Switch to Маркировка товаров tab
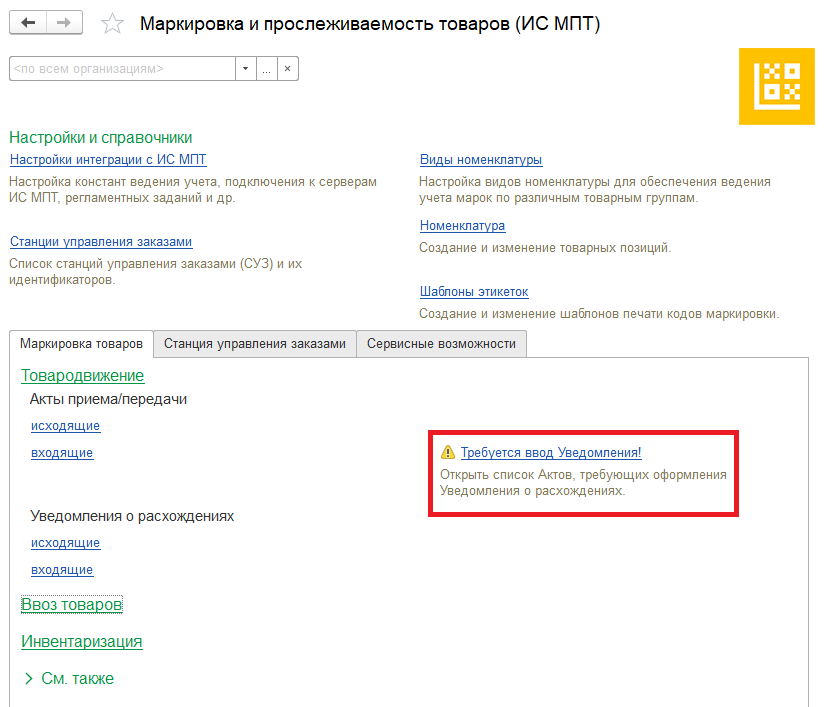828x707 pixels. click(81, 344)
